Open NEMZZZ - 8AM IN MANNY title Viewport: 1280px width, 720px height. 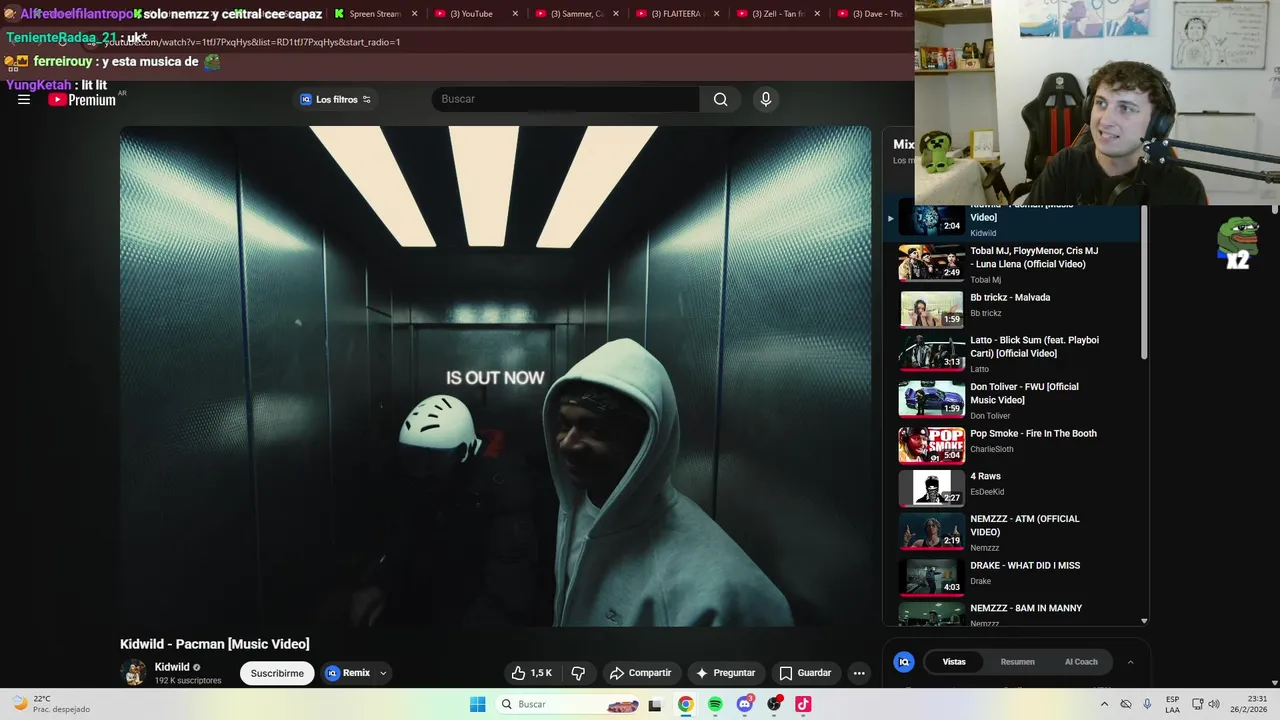click(x=1026, y=608)
